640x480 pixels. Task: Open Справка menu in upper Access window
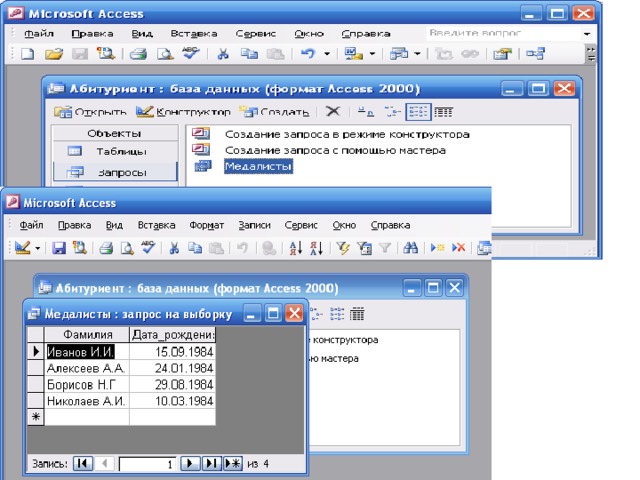pyautogui.click(x=366, y=33)
